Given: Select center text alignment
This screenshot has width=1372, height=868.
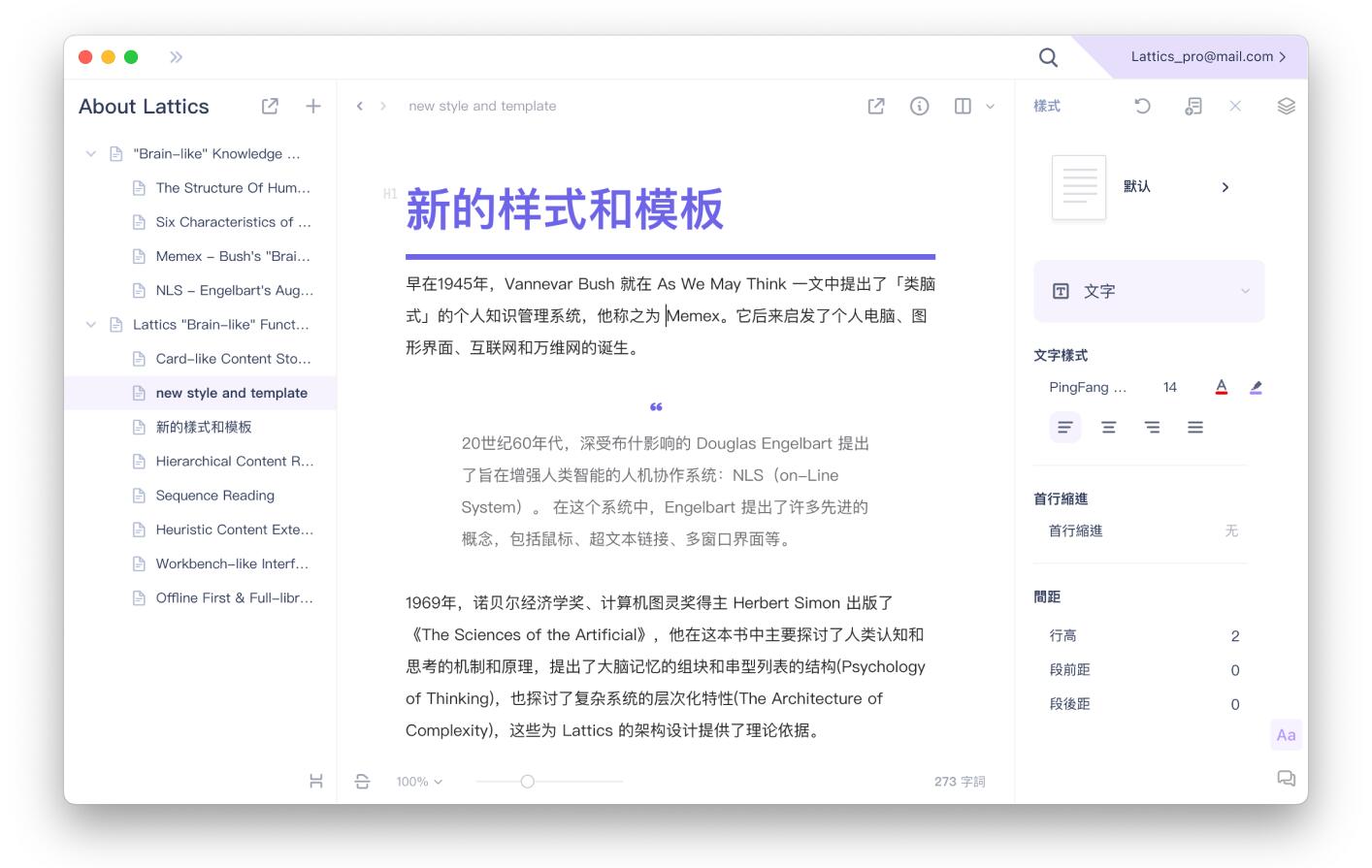Looking at the screenshot, I should [x=1108, y=428].
